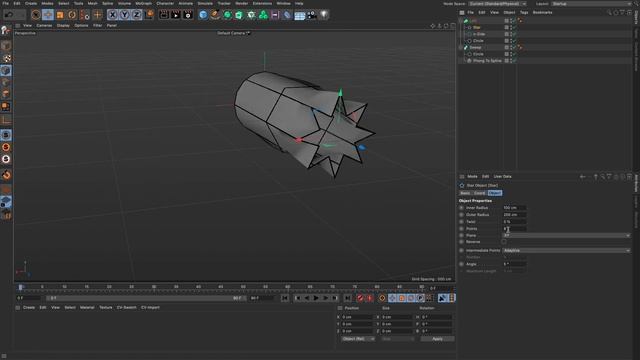
Task: Click the timeline preview range slider bar
Action: (x=145, y=298)
